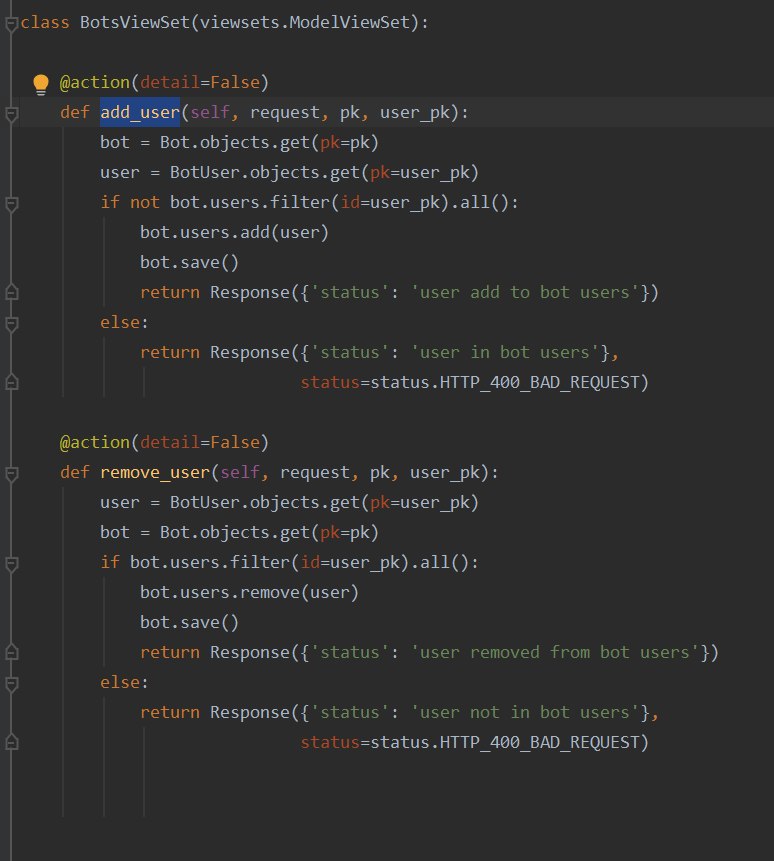Collapse the BotsViewSet class fold marker
This screenshot has width=774, height=861.
[x=11, y=24]
